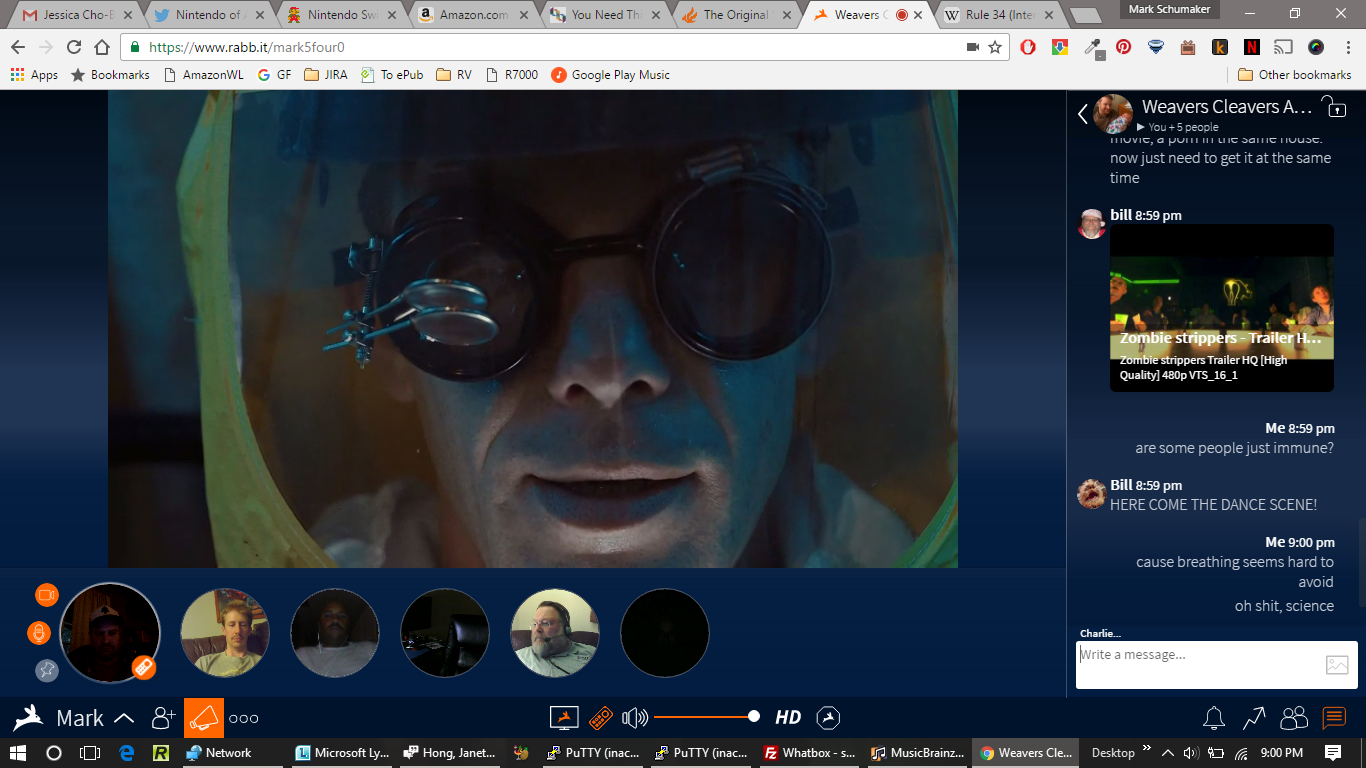Toggle the orange microphone button

tap(39, 632)
